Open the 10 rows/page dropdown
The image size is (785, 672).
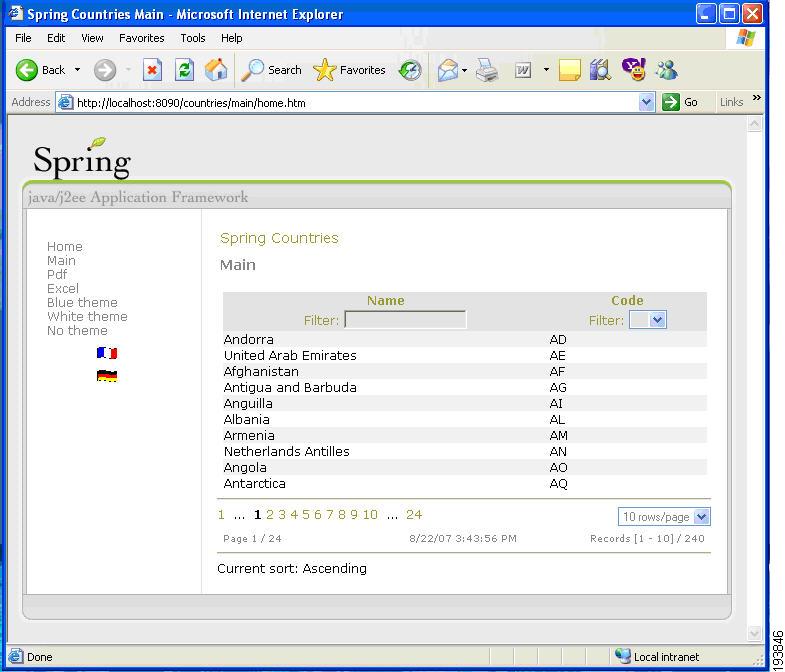[701, 517]
